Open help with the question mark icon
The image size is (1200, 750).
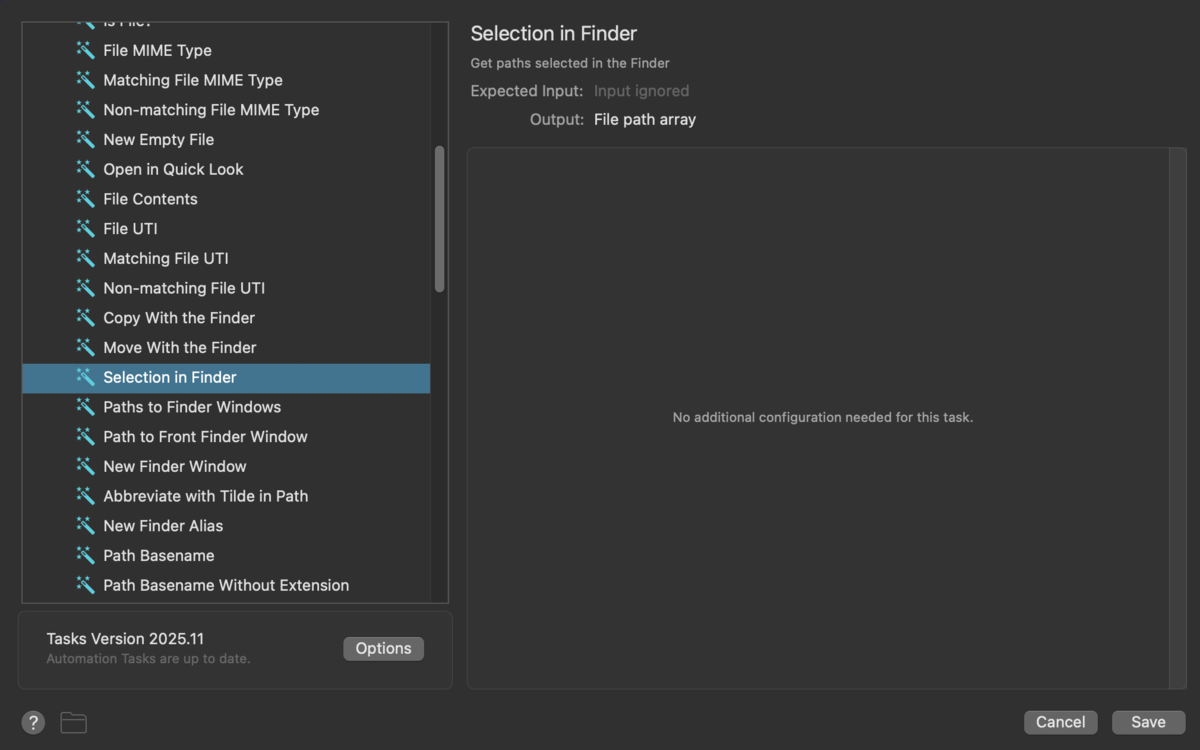click(x=33, y=722)
